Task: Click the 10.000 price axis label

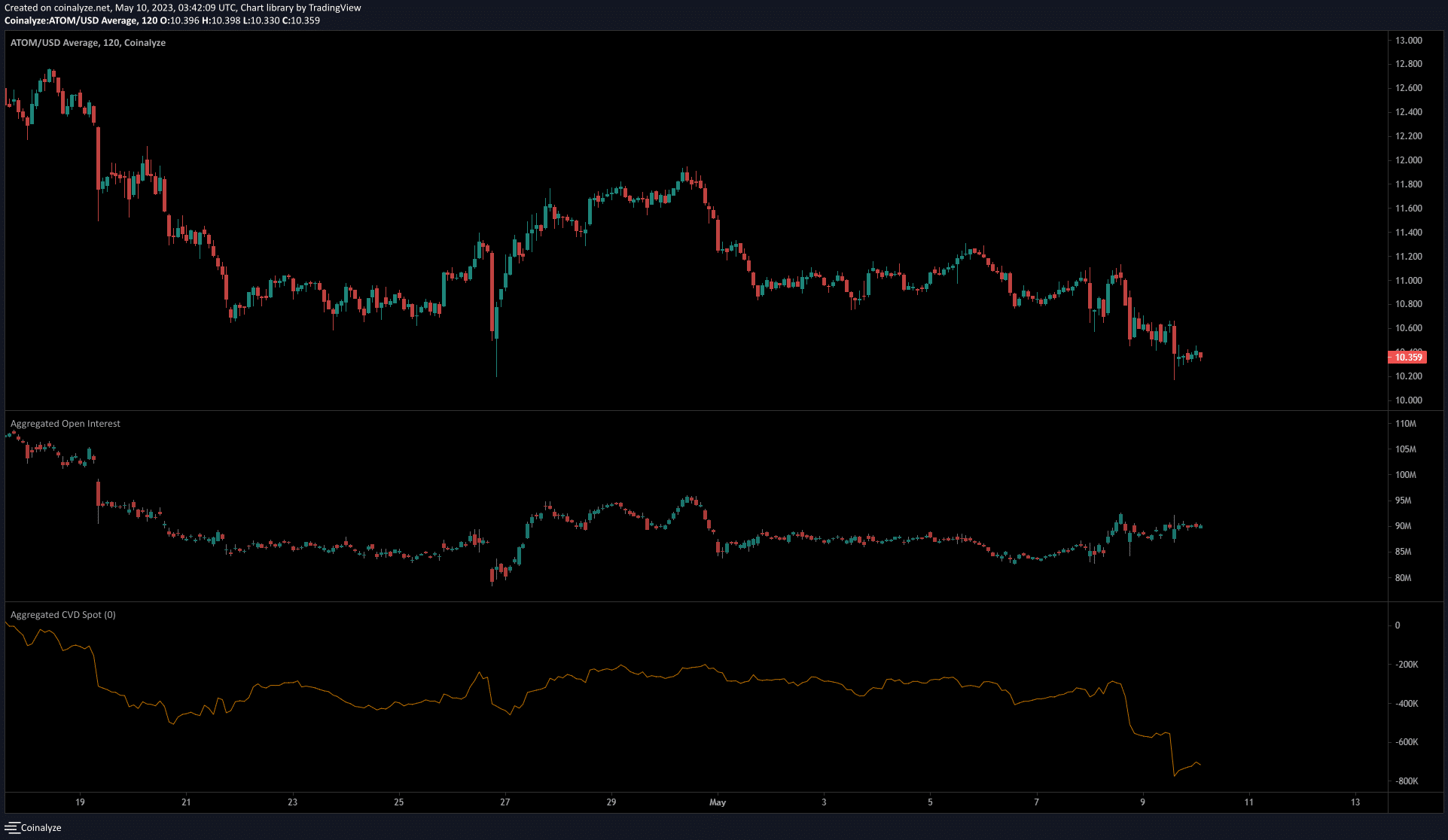Action: [1408, 400]
